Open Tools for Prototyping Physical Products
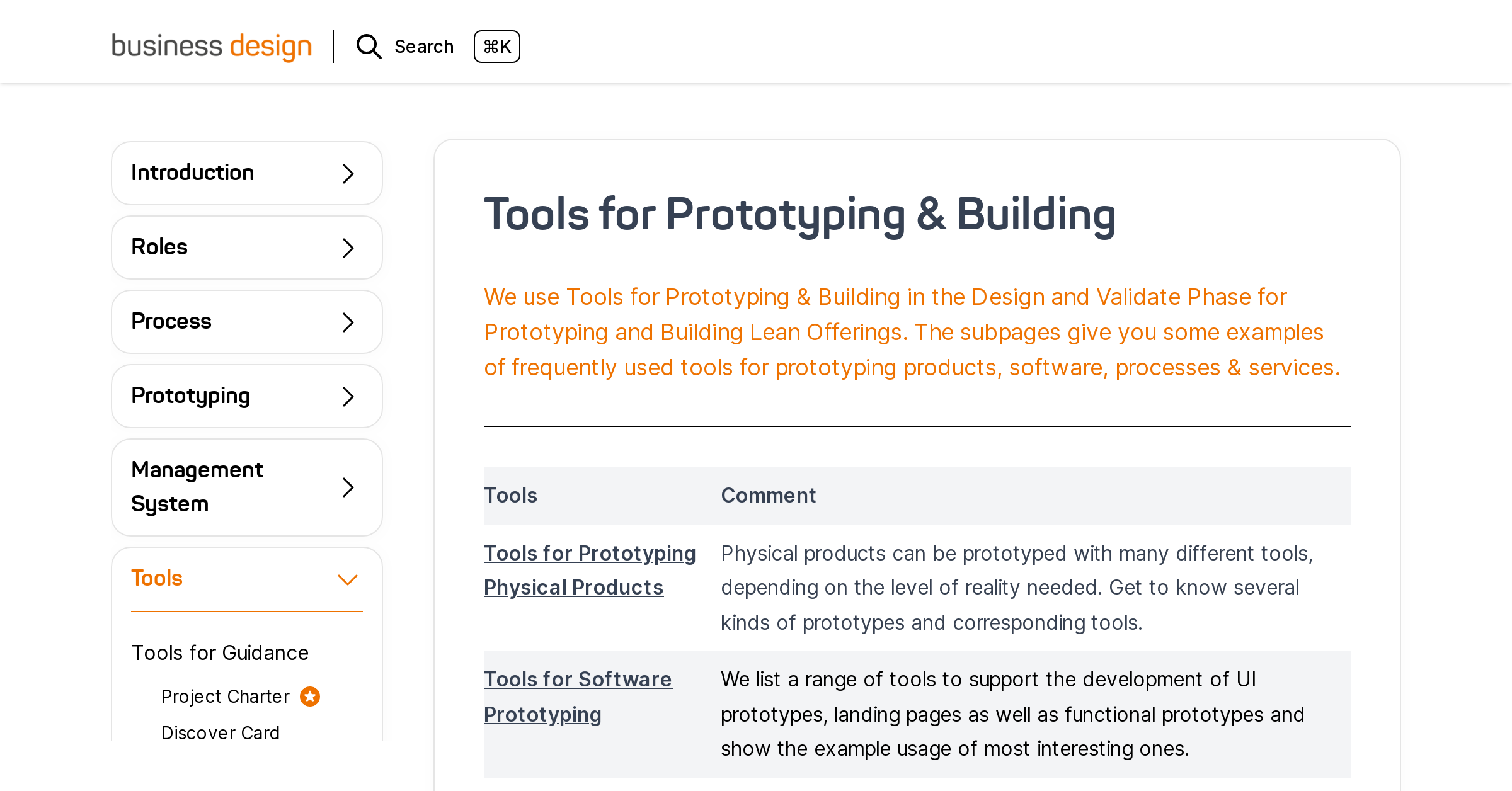 tap(590, 570)
